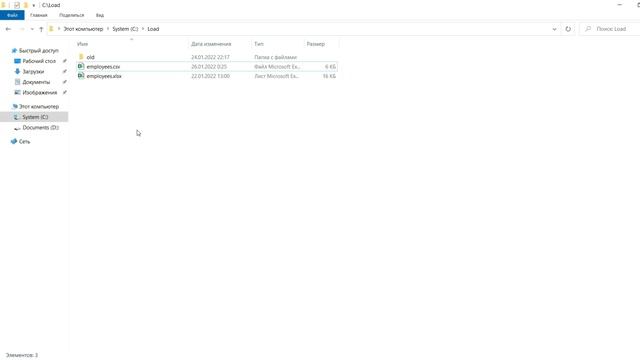640x360 pixels.
Task: Sort by the Имя column header
Action: coord(82,44)
